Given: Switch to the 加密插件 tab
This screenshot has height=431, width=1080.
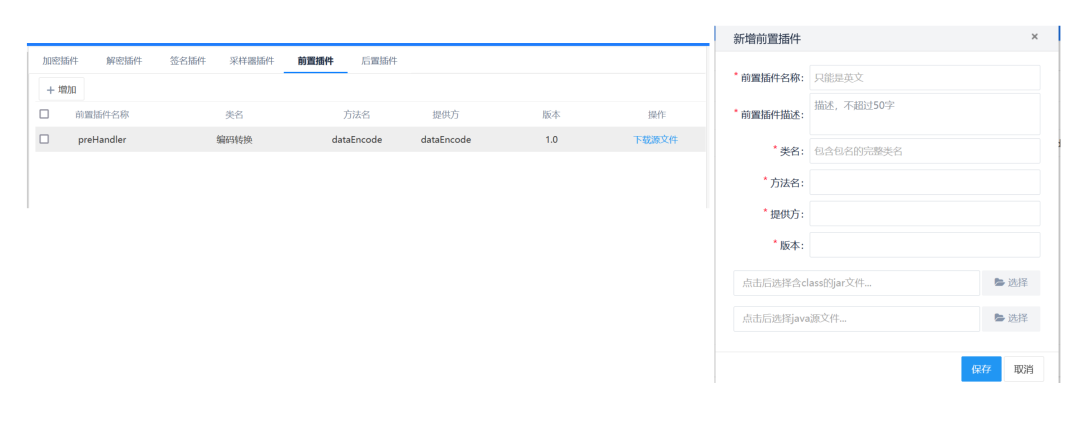Looking at the screenshot, I should coord(60,61).
